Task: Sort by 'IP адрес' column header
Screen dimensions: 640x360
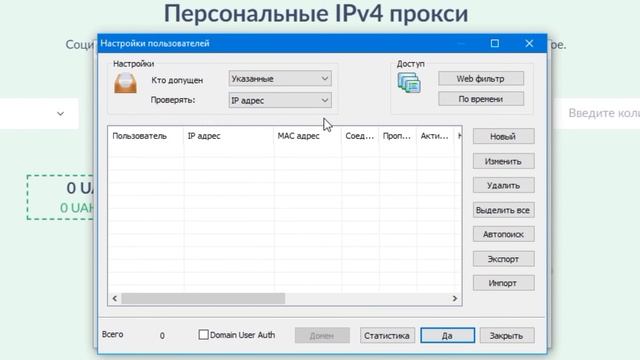Action: pyautogui.click(x=229, y=136)
